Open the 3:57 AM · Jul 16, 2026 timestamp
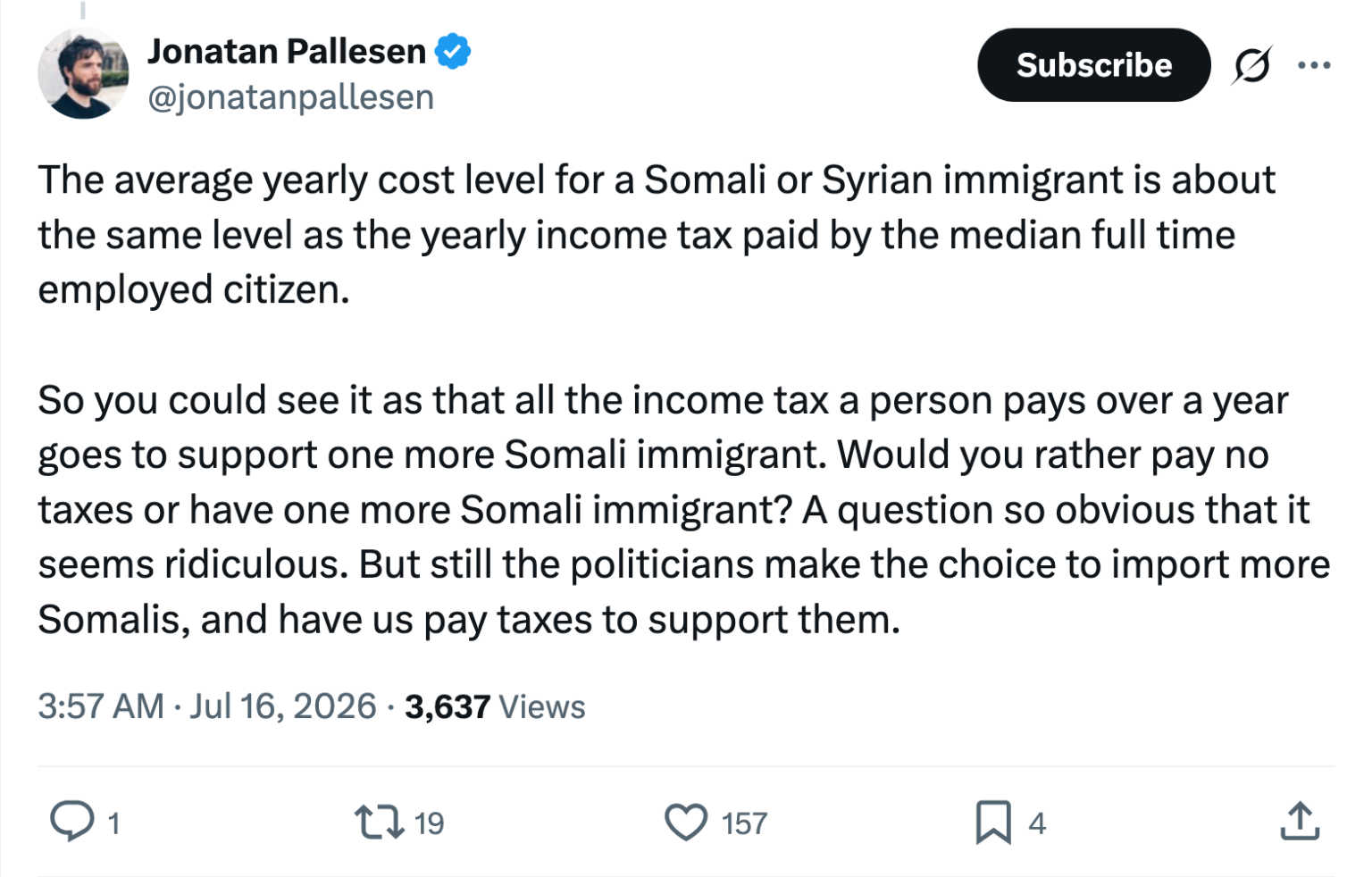 pyautogui.click(x=207, y=706)
